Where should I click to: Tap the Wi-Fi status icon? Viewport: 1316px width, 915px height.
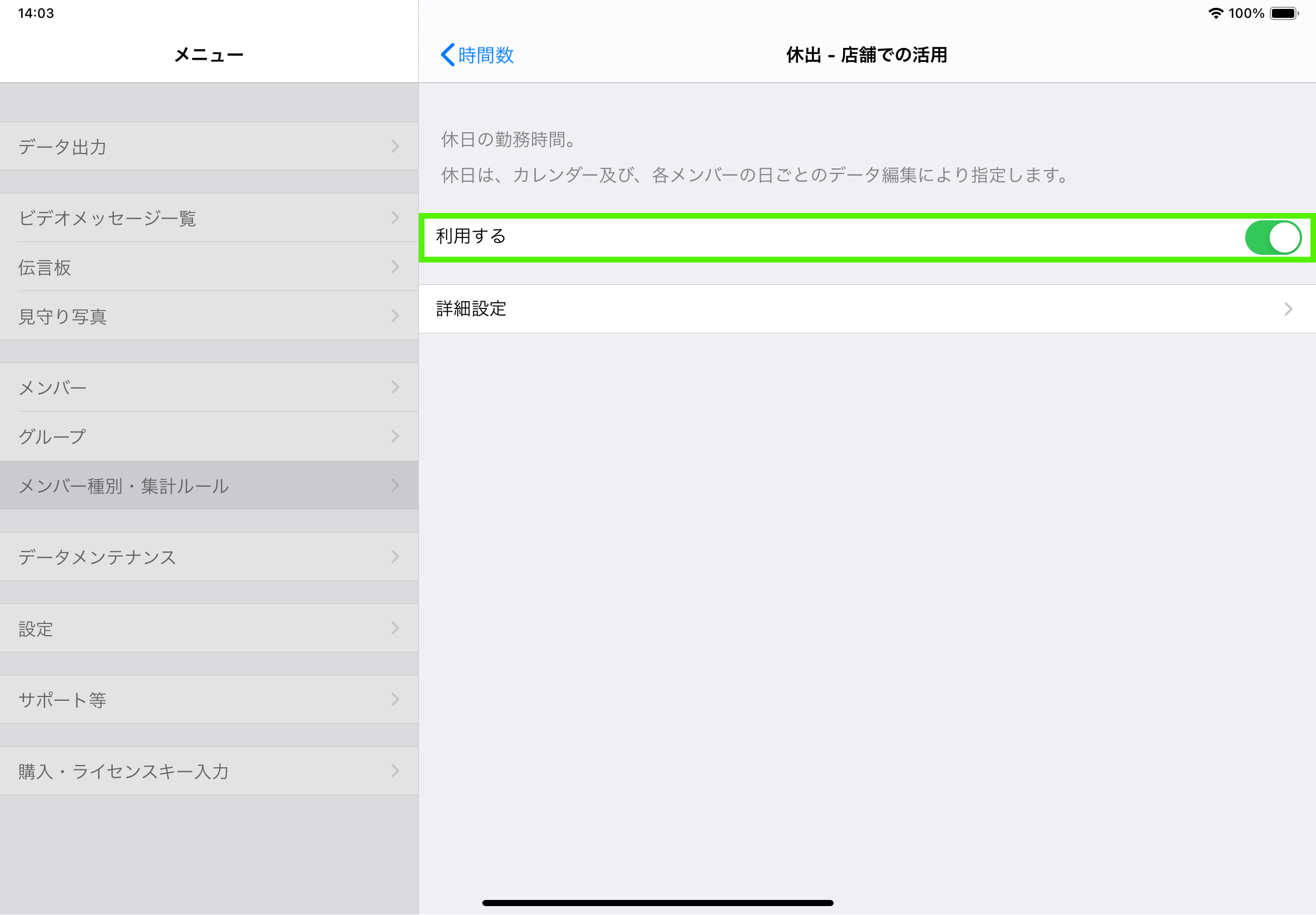(1216, 13)
